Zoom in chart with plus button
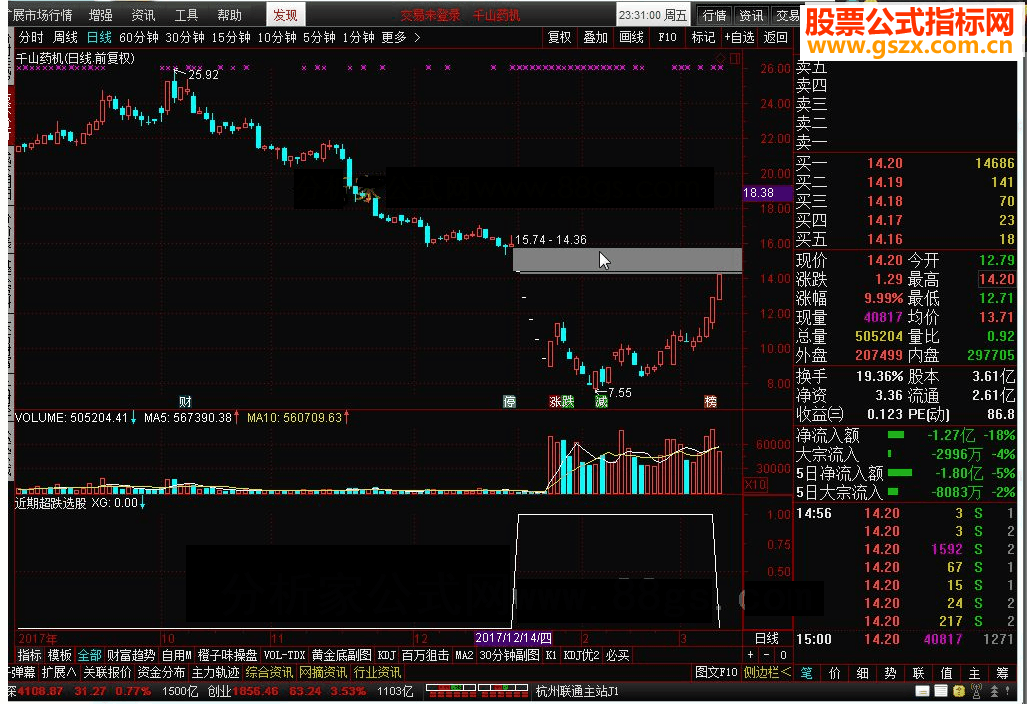This screenshot has width=1027, height=704. 751,656
